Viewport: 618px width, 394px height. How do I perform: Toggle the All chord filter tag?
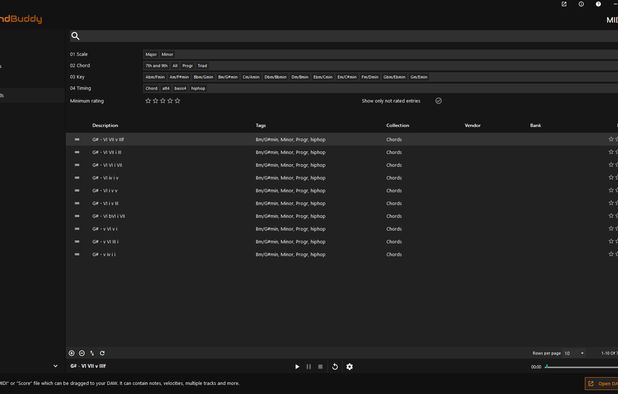(175, 66)
